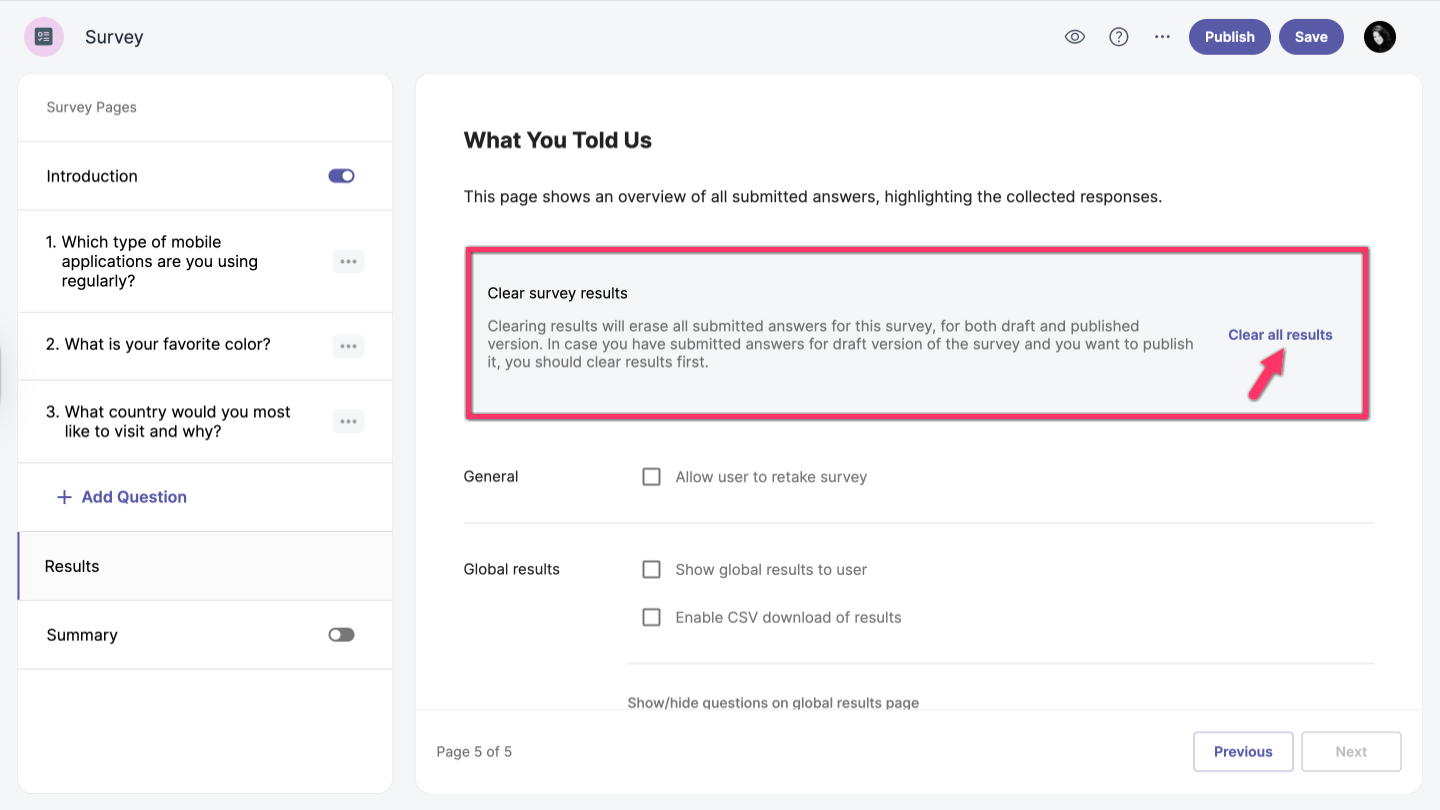Click the plus icon beside Add Question
This screenshot has height=810, width=1440.
(x=64, y=497)
